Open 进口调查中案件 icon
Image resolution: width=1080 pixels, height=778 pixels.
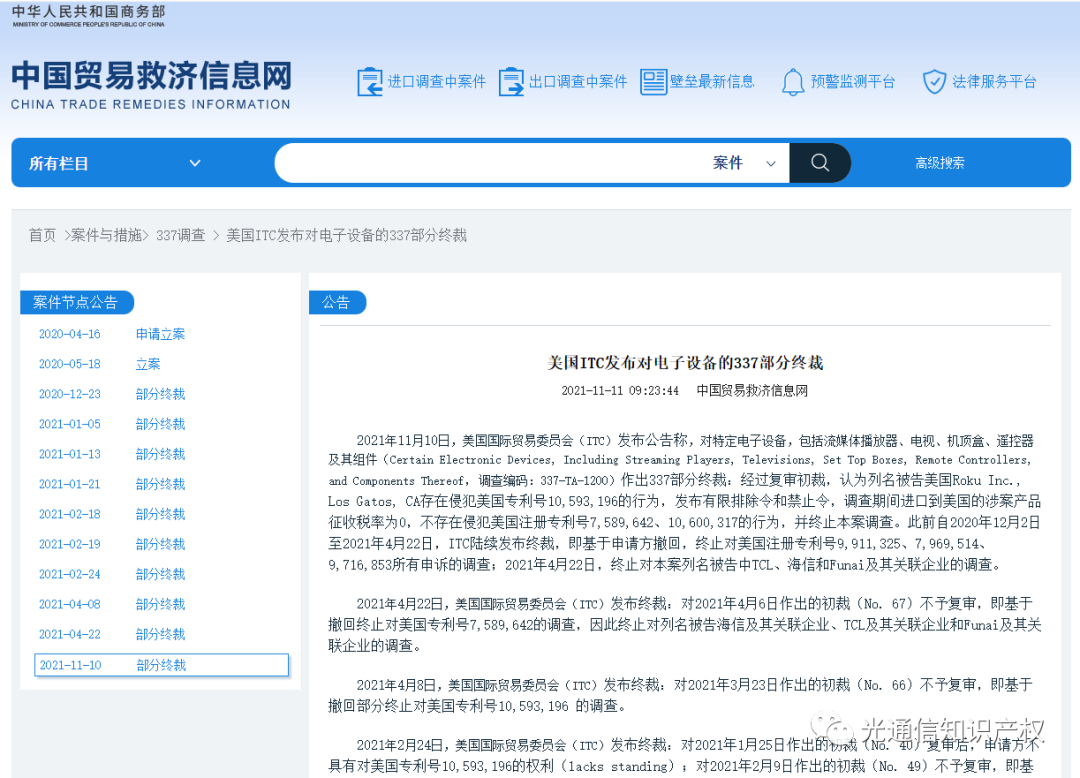tap(369, 82)
